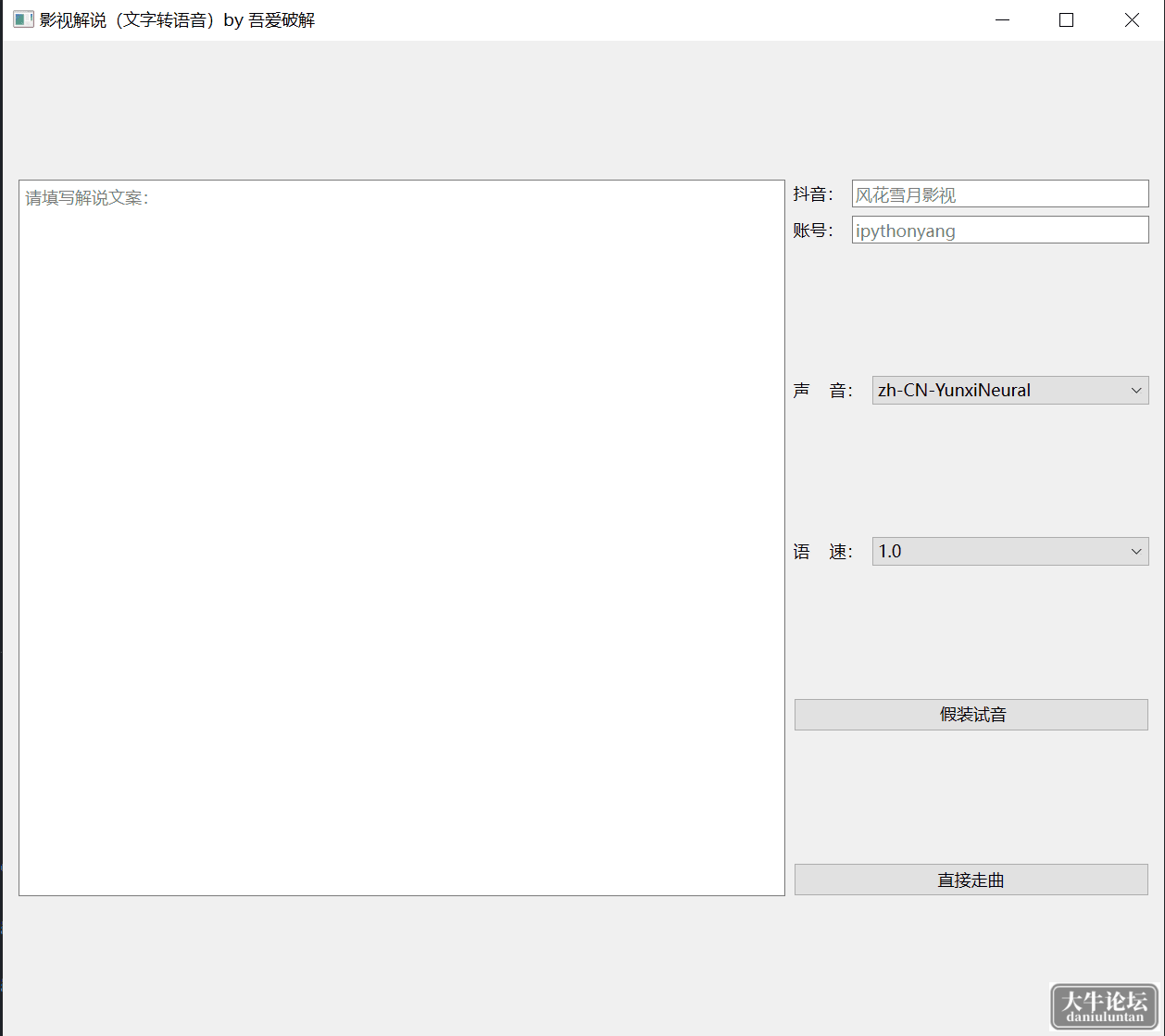Click the 抖音 label text
Screen dimensions: 1165x1036
813,194
